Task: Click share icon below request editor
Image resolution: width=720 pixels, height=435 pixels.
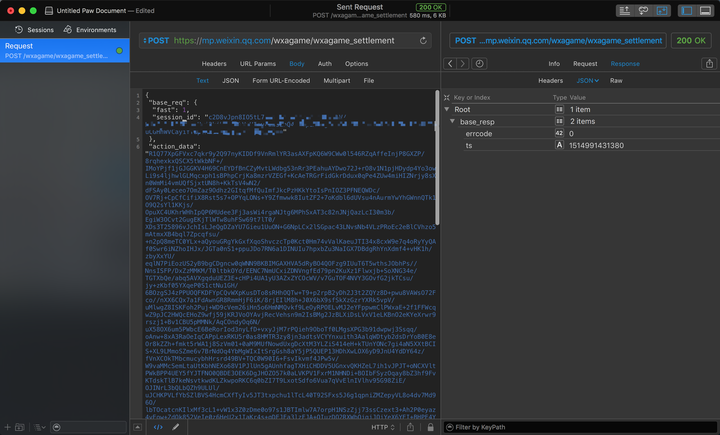Action: [x=410, y=427]
